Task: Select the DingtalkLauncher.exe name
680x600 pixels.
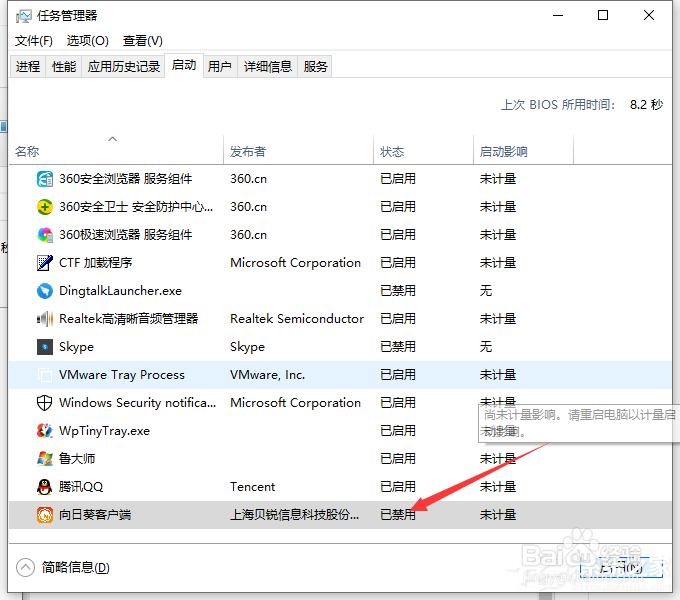Action: coord(120,290)
